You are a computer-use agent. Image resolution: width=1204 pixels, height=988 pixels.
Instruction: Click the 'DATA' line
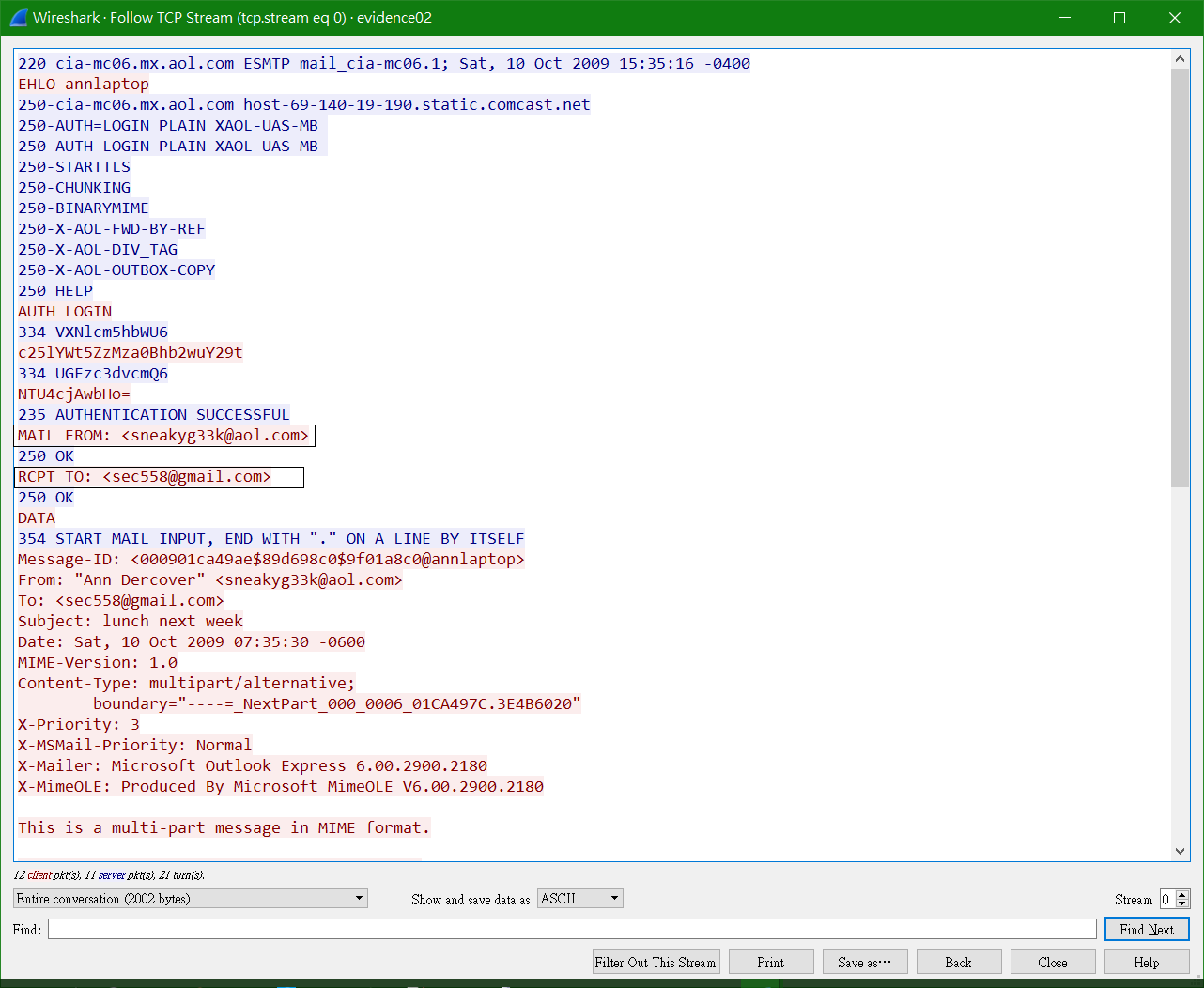pyautogui.click(x=37, y=517)
